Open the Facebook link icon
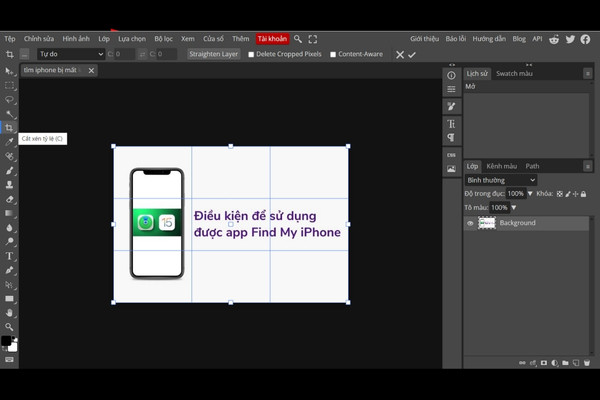Image resolution: width=600 pixels, height=400 pixels. (x=585, y=39)
